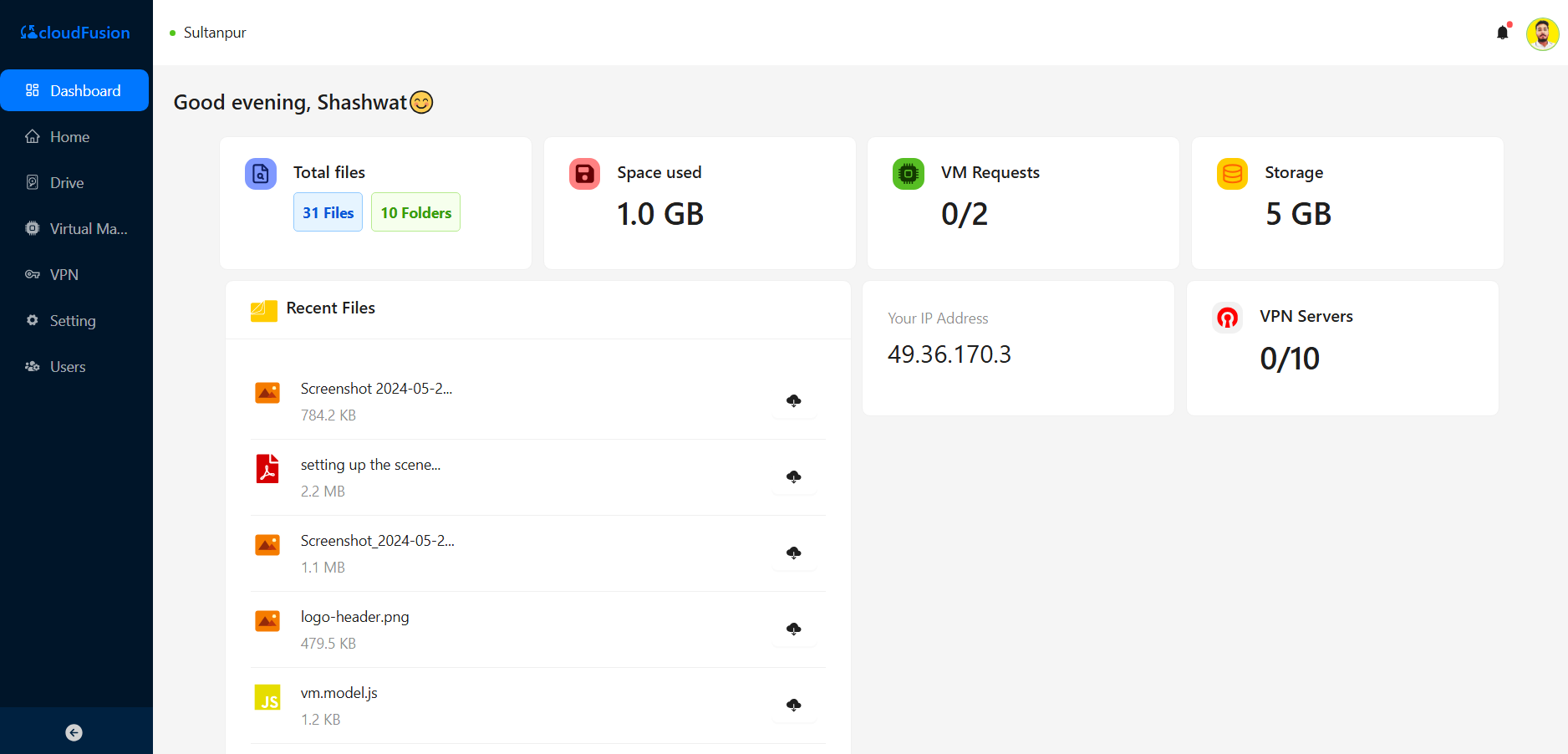This screenshot has height=754, width=1568.
Task: Click the Storage database icon
Action: click(x=1232, y=174)
